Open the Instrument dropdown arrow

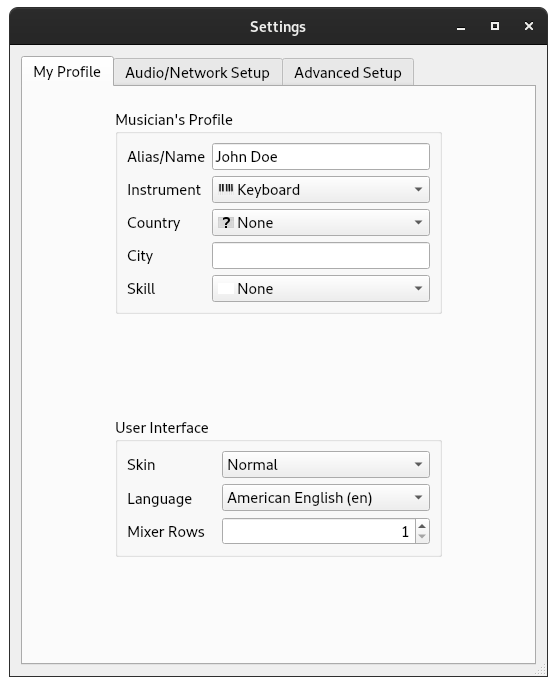point(418,189)
